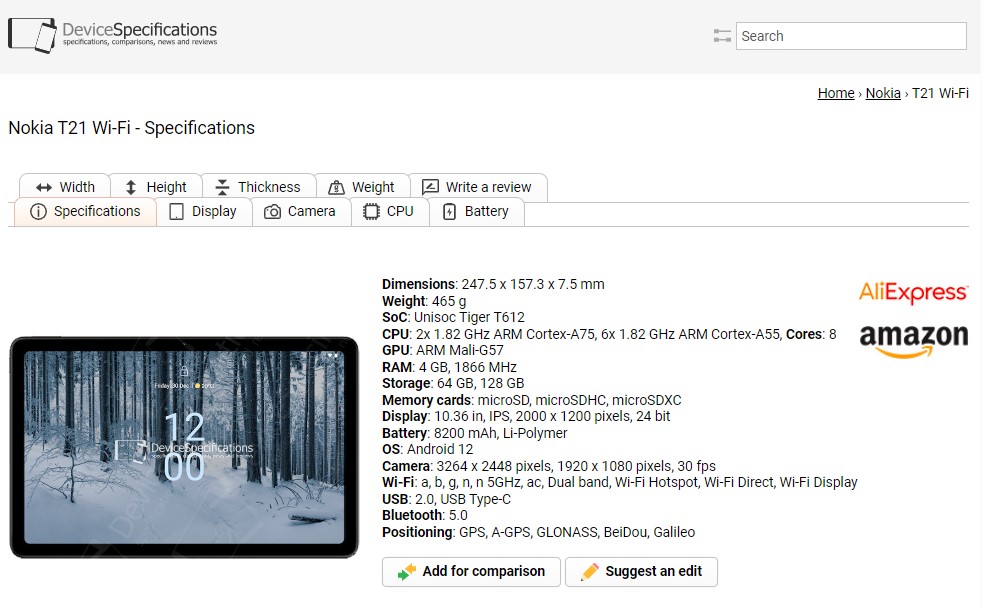Click the DeviceSpecifications site logo
This screenshot has width=983, height=608.
(x=112, y=35)
